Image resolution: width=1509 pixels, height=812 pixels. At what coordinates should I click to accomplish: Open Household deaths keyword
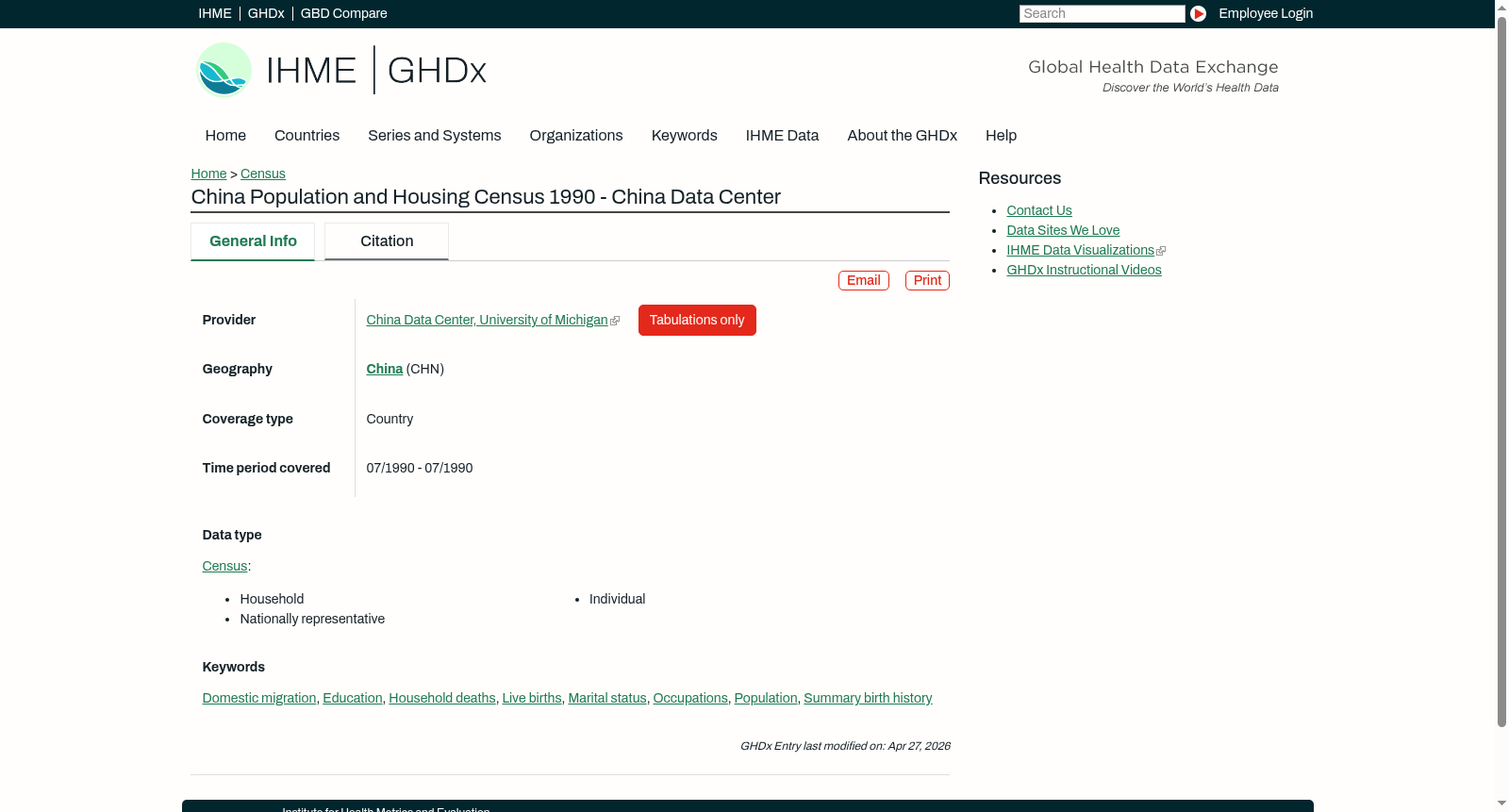442,698
